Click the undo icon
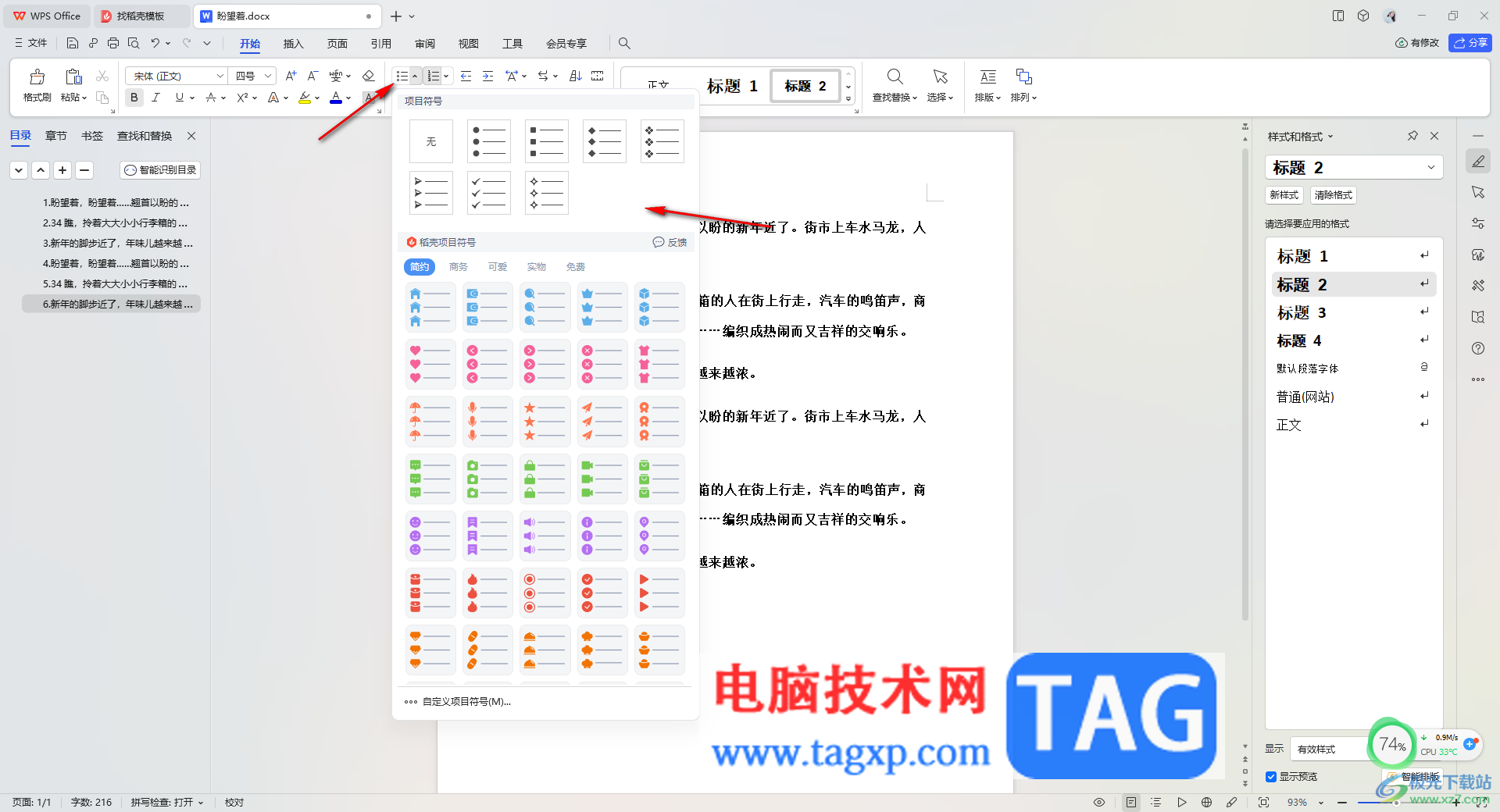Image resolution: width=1500 pixels, height=812 pixels. (155, 44)
